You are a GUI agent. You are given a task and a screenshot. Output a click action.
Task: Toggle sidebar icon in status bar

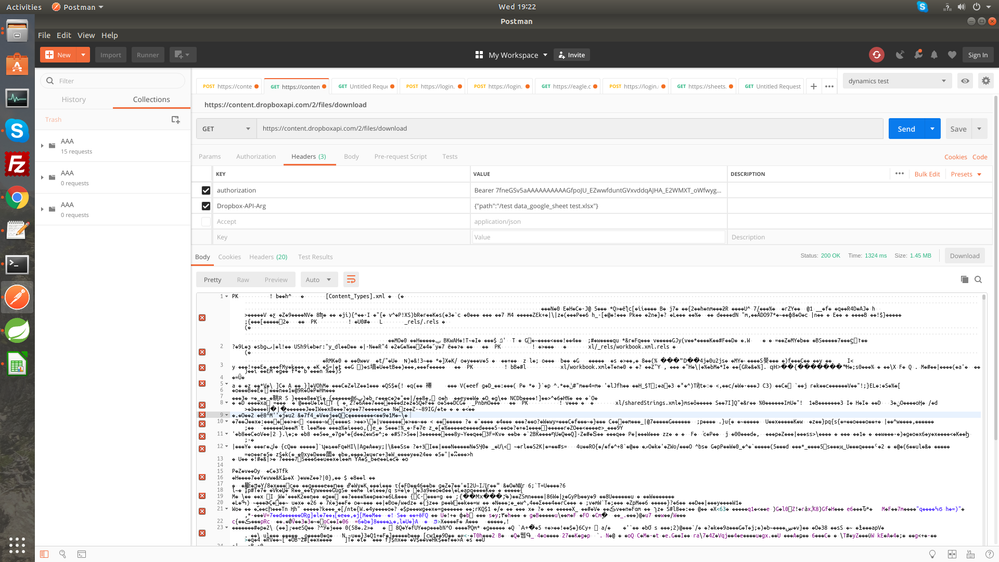point(44,554)
